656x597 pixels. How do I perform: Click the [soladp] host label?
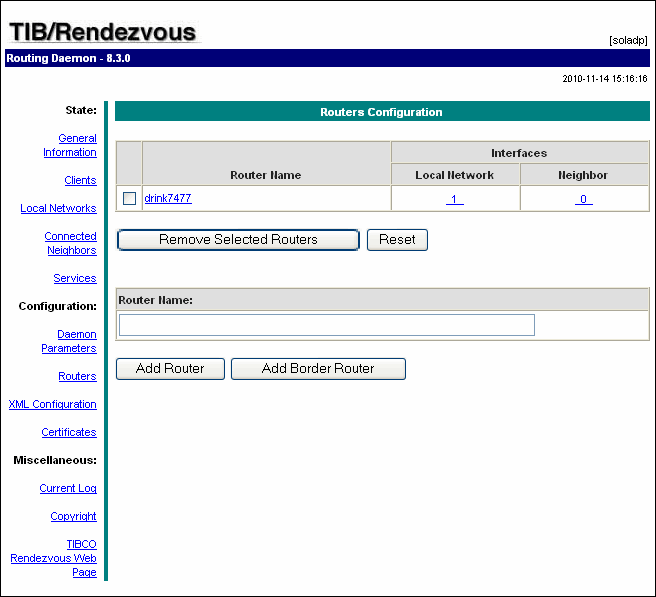(x=628, y=41)
